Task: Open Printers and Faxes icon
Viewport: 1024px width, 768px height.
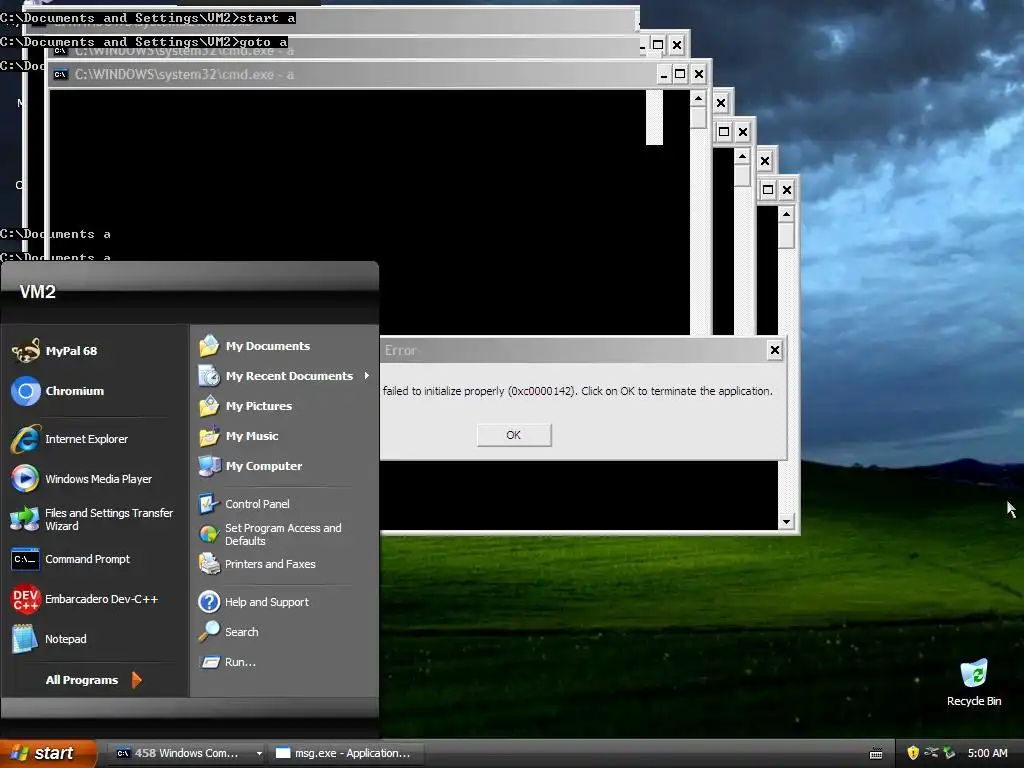Action: (210, 564)
